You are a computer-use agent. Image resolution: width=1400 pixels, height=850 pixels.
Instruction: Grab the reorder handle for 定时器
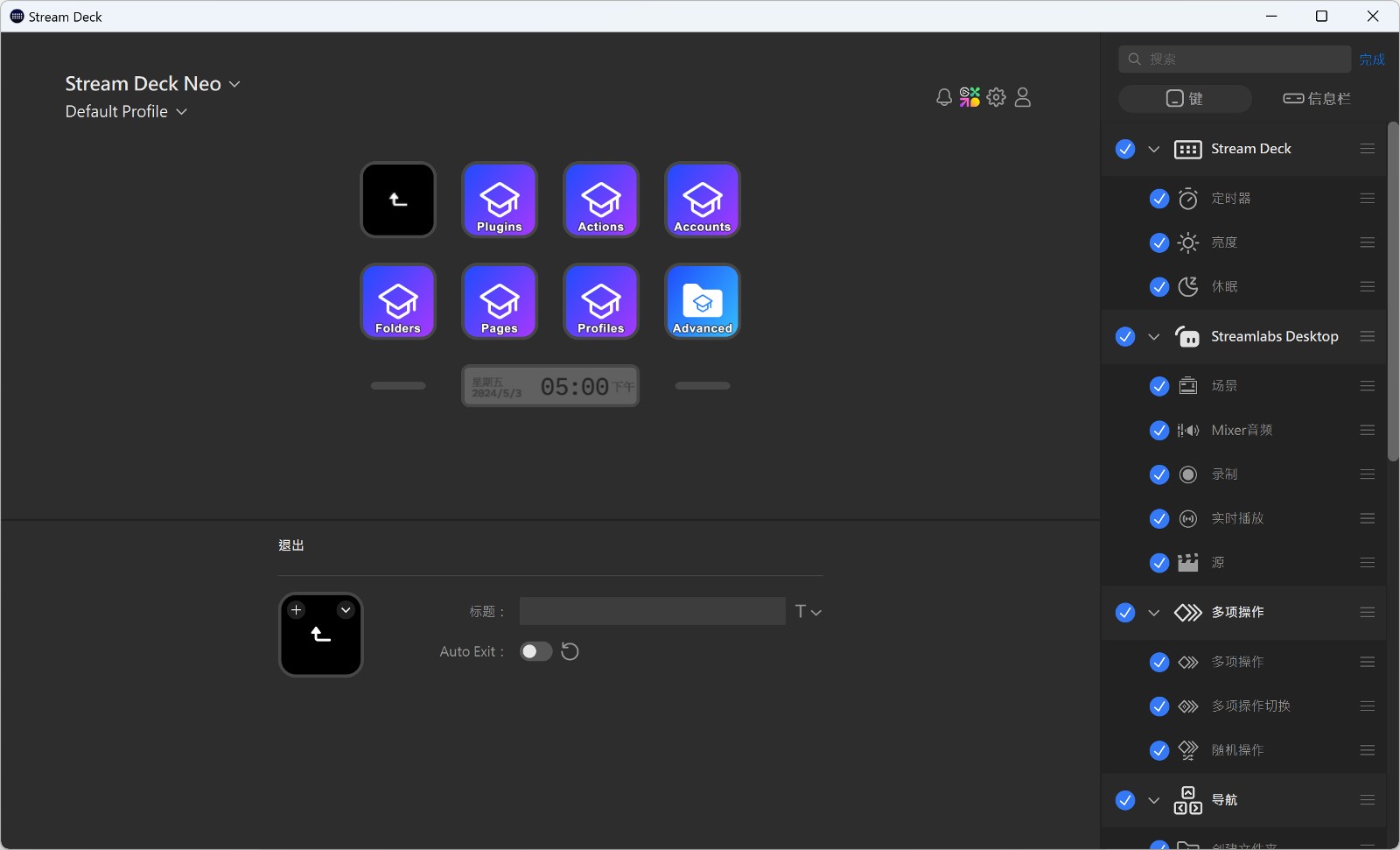[1368, 199]
